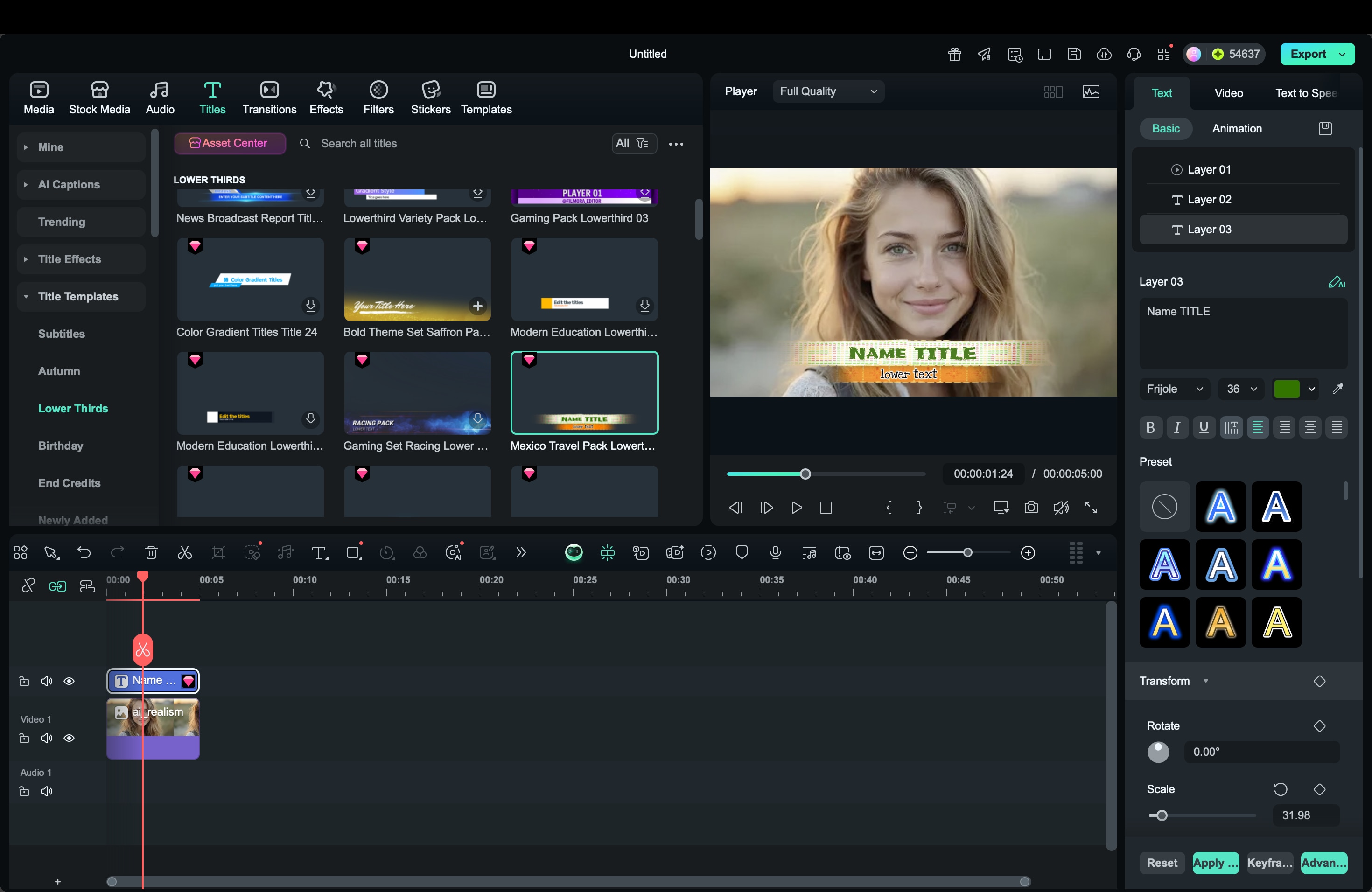This screenshot has width=1372, height=892.
Task: Open the Frijole font dropdown
Action: pos(1174,389)
